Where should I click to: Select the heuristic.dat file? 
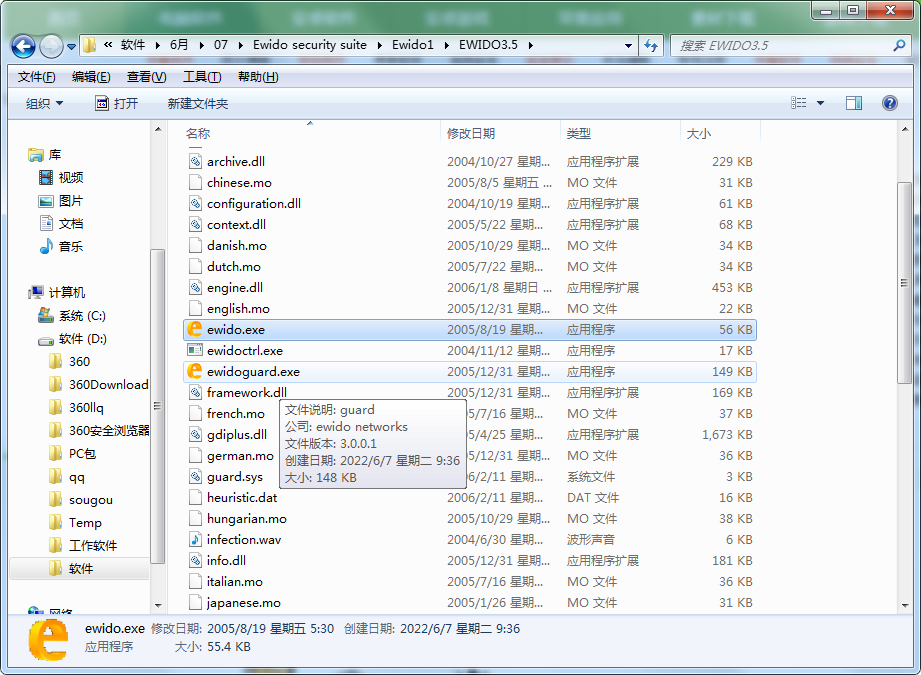[470, 498]
